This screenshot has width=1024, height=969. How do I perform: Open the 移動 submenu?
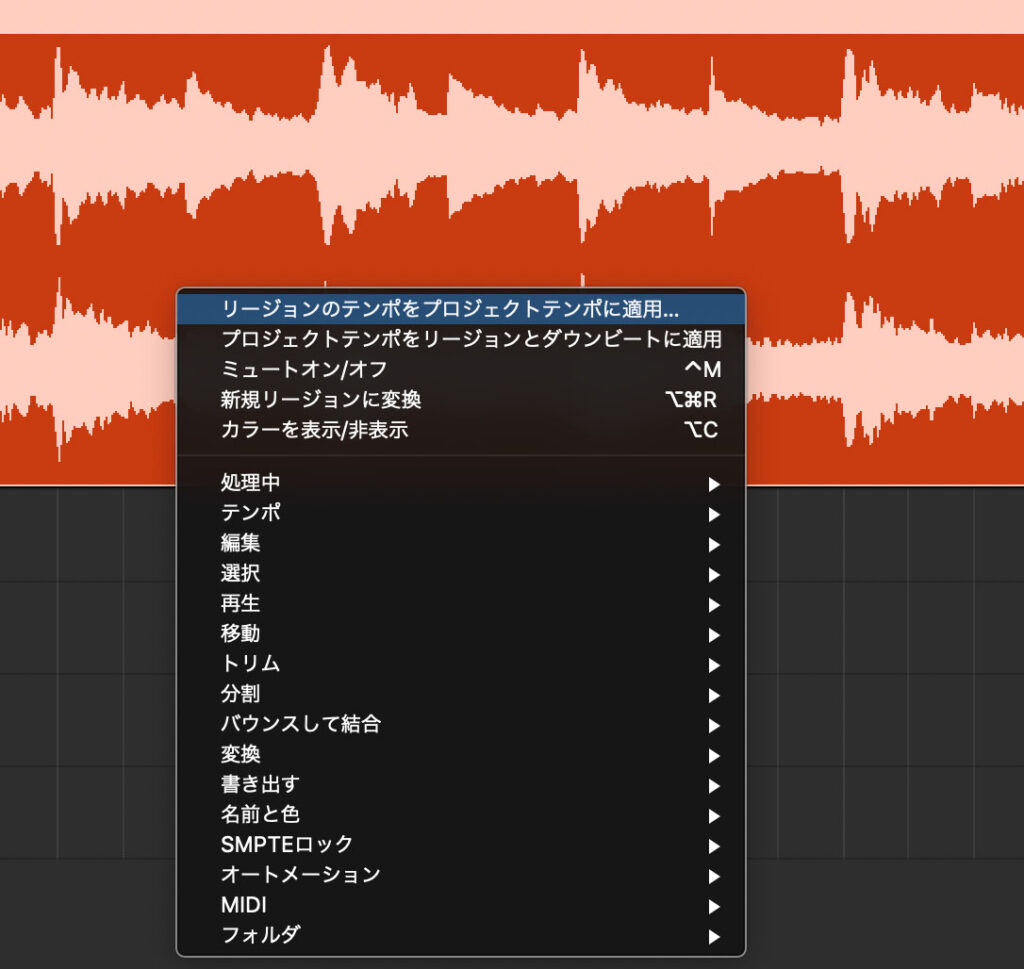click(461, 633)
